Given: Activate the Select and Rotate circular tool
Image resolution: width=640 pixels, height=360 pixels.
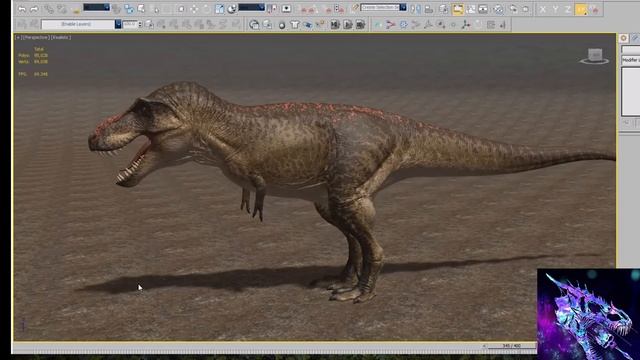Looking at the screenshot, I should 207,9.
